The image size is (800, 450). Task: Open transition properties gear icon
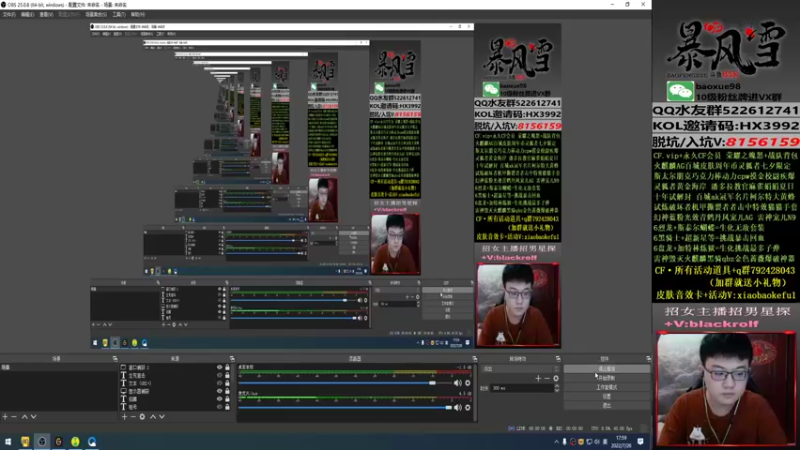(x=556, y=379)
